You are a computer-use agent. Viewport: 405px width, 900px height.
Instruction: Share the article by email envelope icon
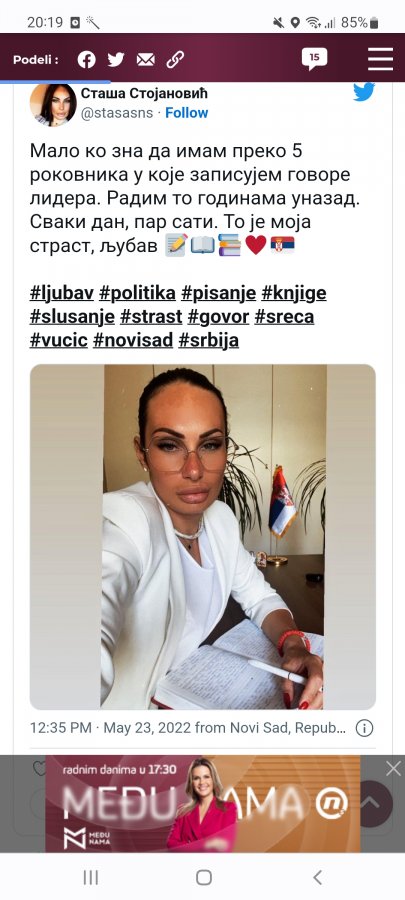[x=146, y=59]
